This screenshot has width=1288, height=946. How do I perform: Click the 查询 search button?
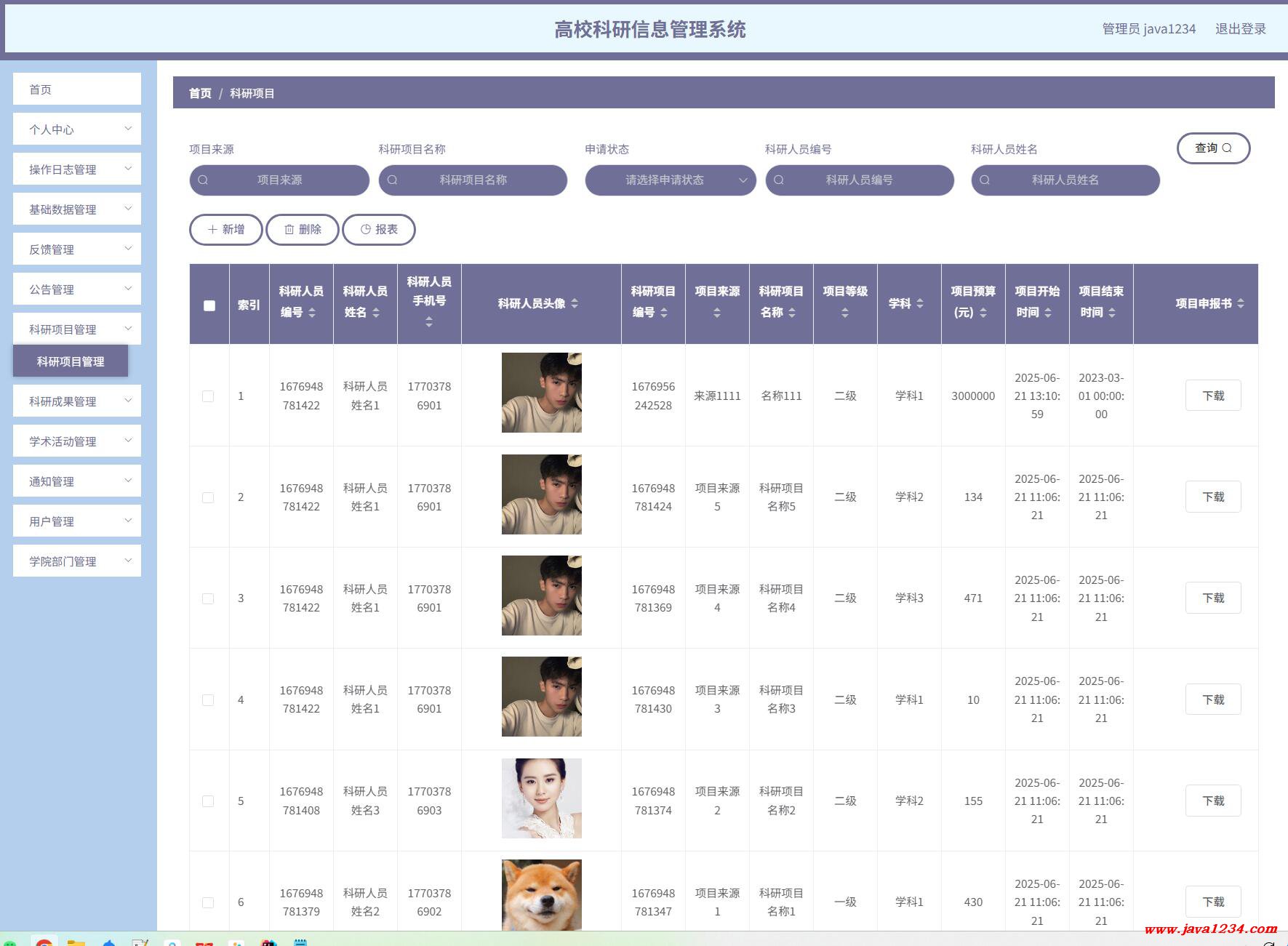[1213, 148]
